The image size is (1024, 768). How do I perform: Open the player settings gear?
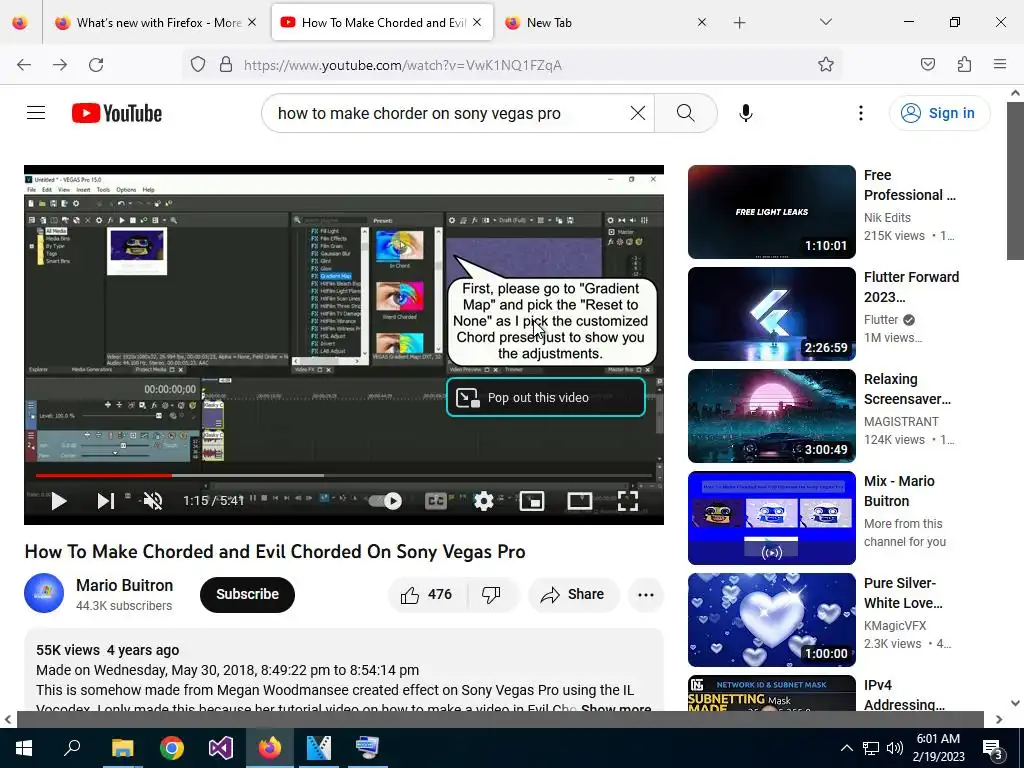[x=484, y=501]
